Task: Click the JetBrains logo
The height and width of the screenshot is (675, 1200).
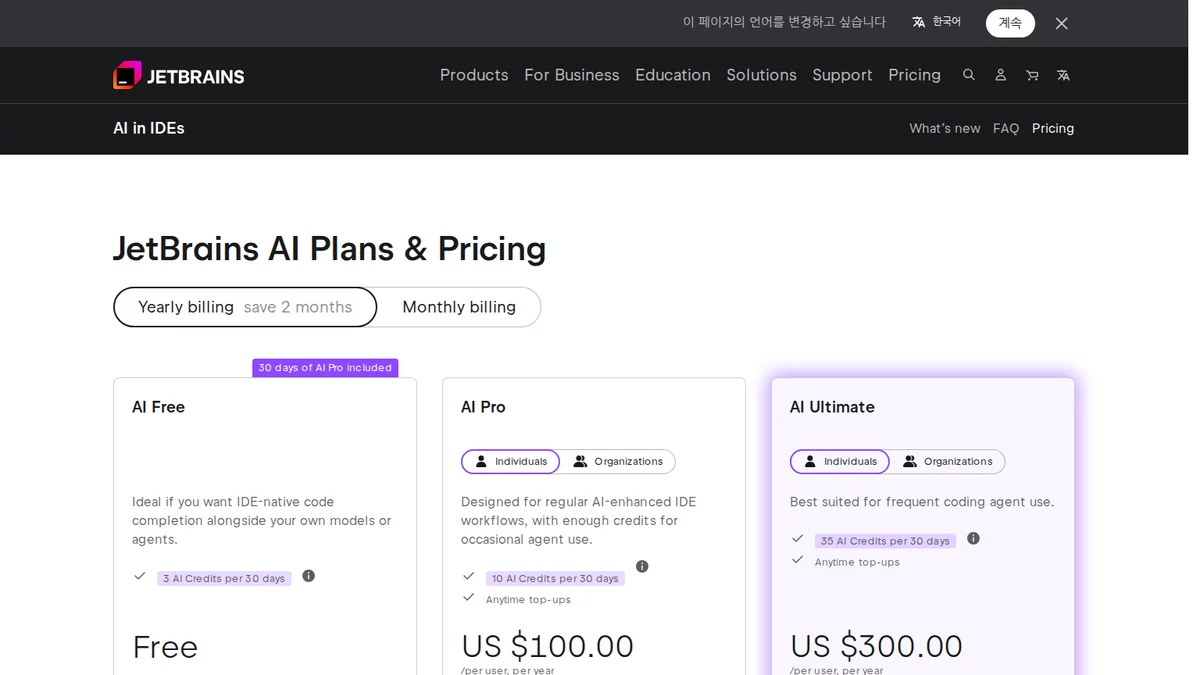Action: (x=179, y=75)
